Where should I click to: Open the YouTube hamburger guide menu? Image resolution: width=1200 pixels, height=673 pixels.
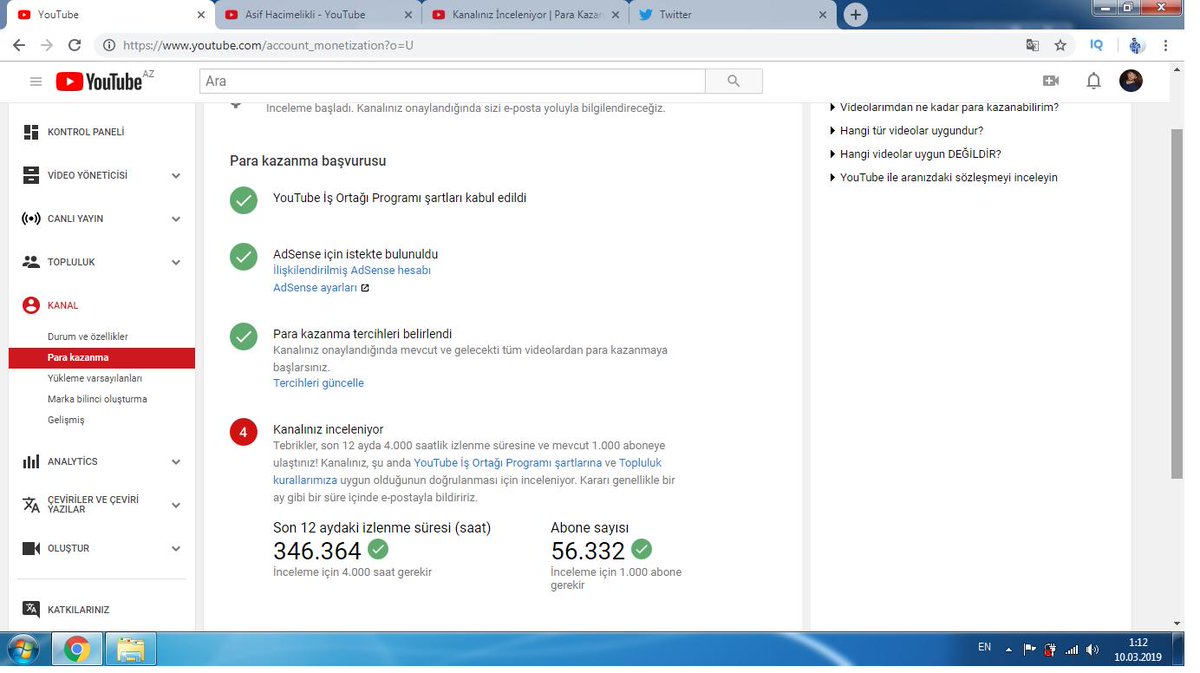(36, 81)
